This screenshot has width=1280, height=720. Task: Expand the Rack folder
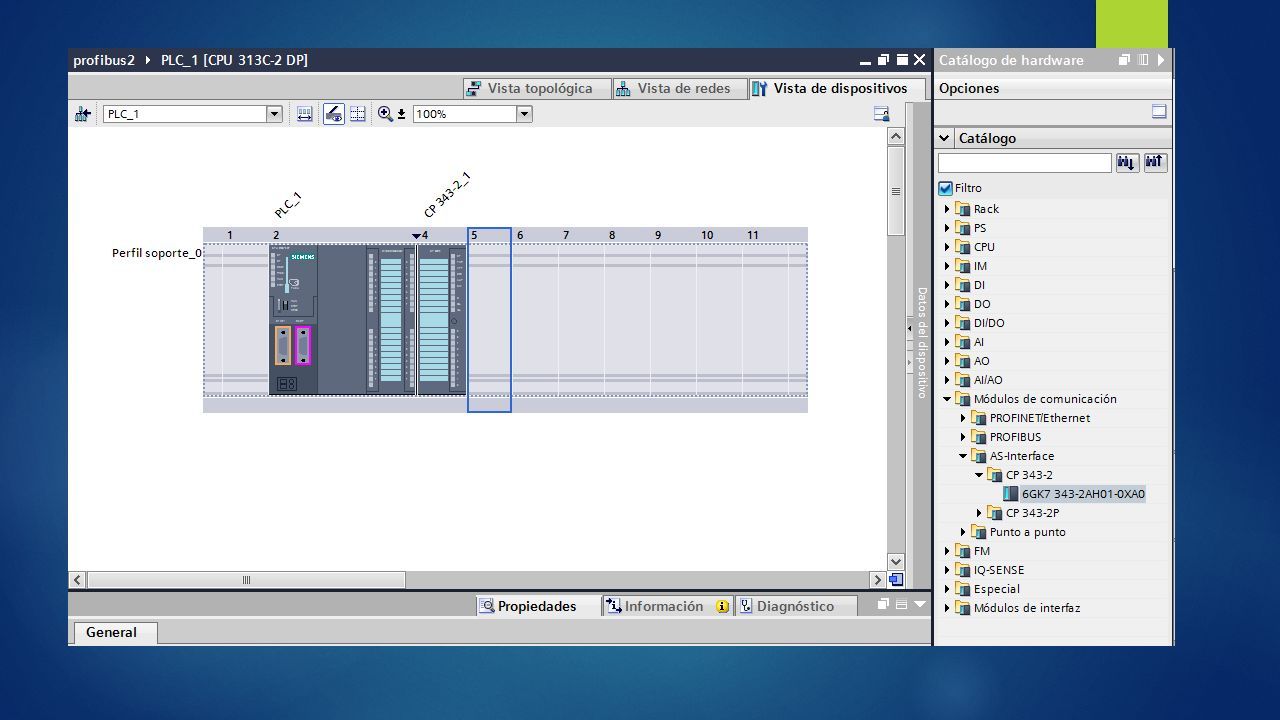947,209
